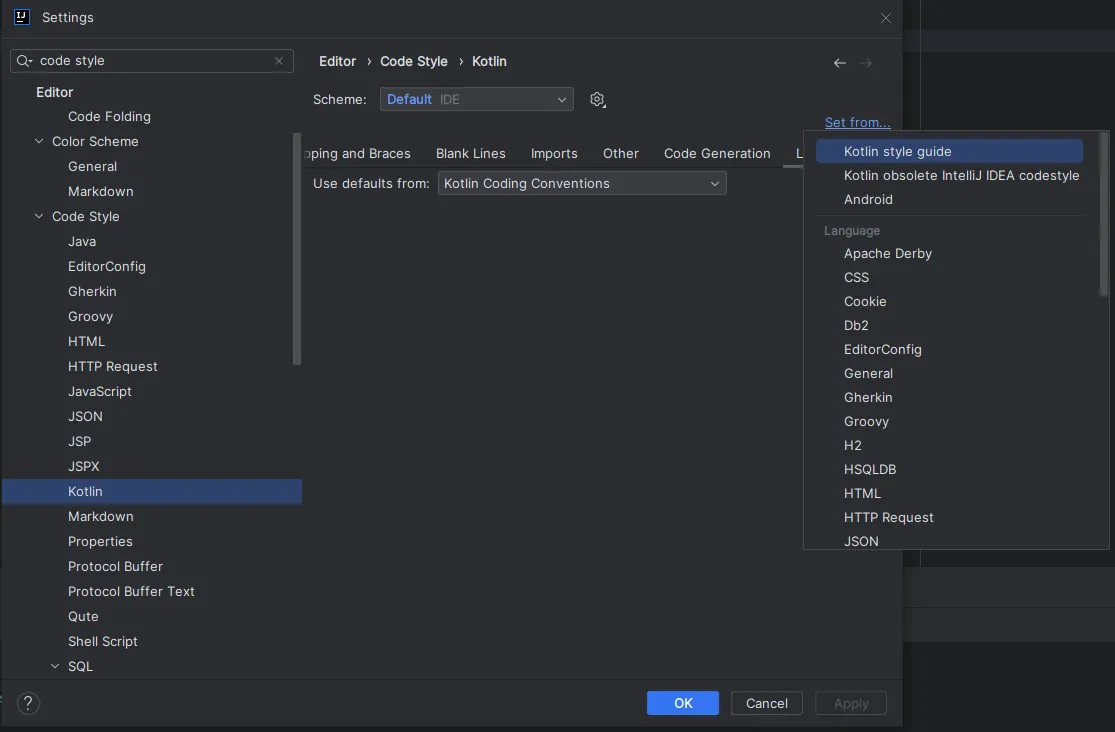Click the Set from... link
Viewport: 1115px width, 732px height.
tap(857, 122)
